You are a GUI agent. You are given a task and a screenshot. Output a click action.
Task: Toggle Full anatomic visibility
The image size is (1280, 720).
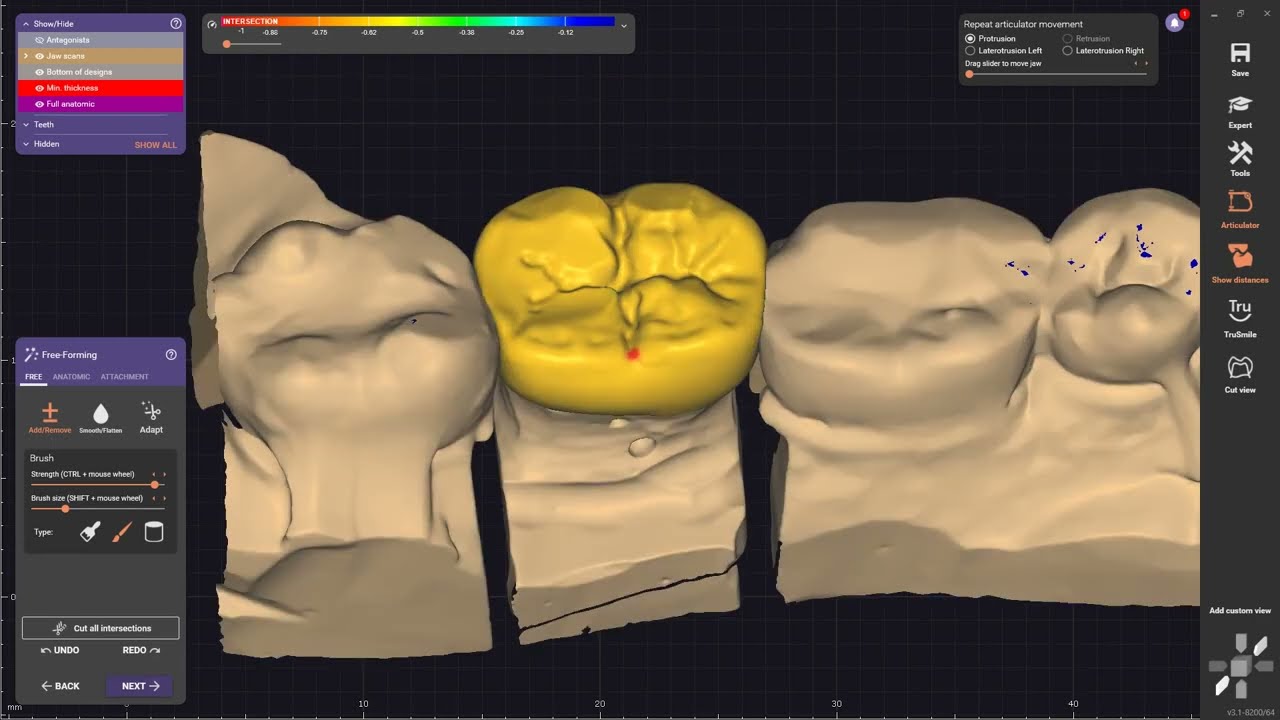tap(39, 104)
